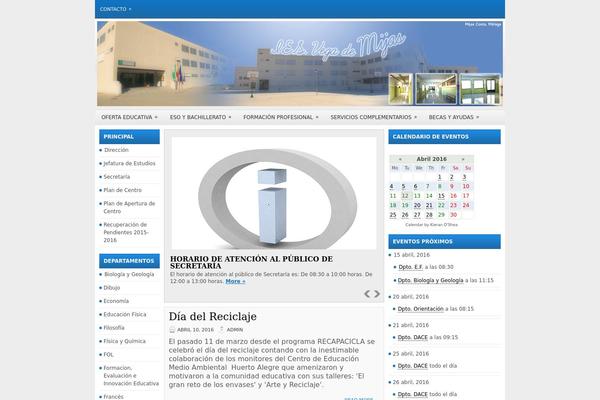Viewport: 600px width, 400px height.
Task: Open the Filosofía department link
Action: (x=114, y=328)
